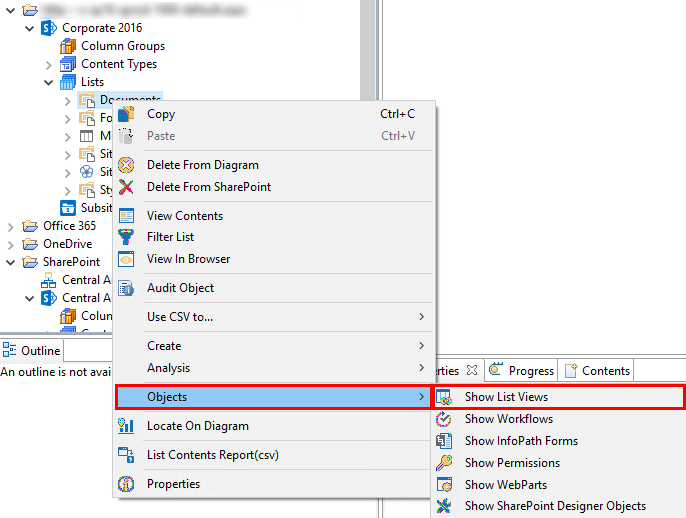The height and width of the screenshot is (518, 686).
Task: Select Show SharePoint Designer Objects
Action: 559,506
